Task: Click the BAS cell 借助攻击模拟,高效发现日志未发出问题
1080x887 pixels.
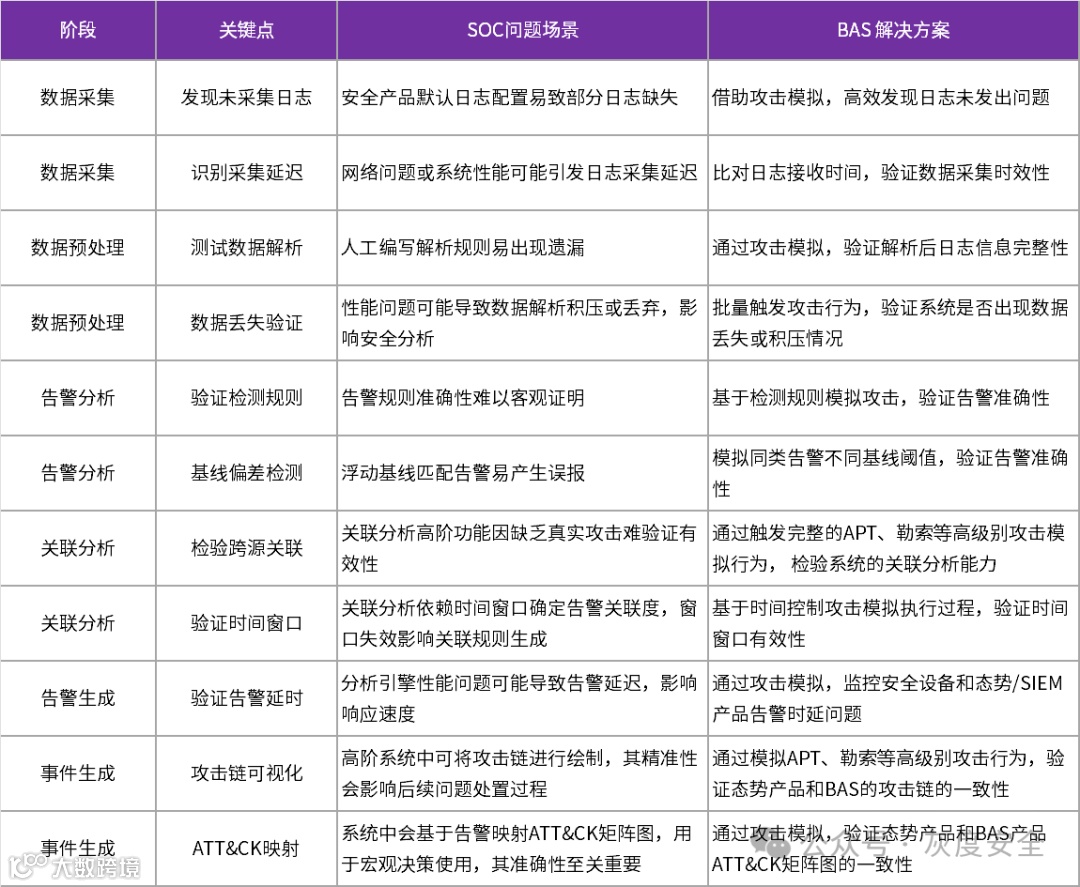Action: click(x=893, y=98)
